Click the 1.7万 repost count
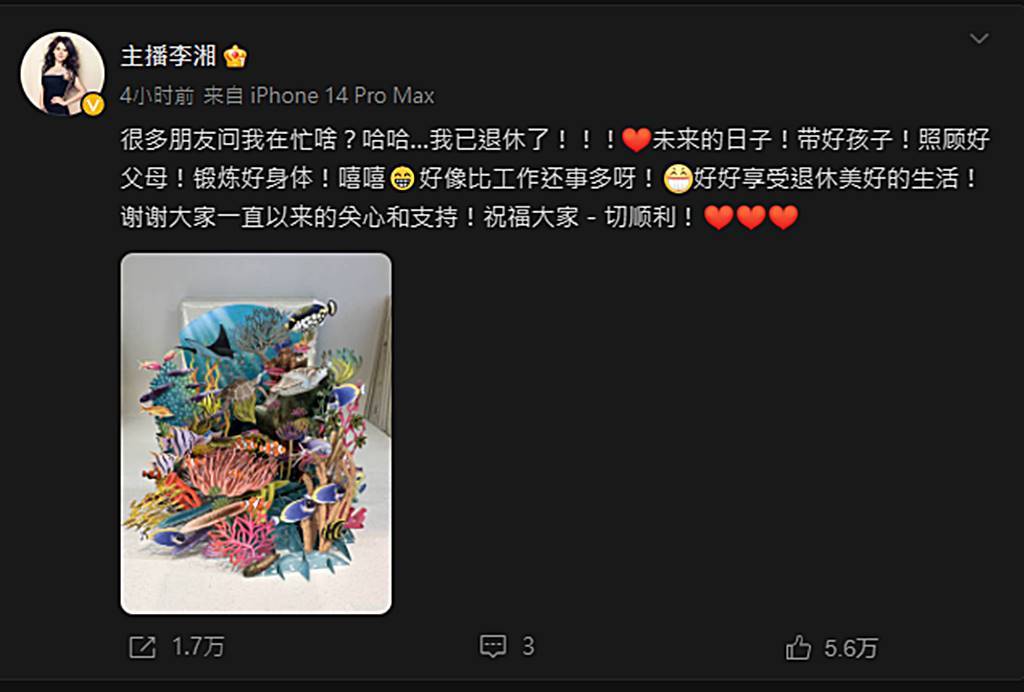This screenshot has height=692, width=1024. pyautogui.click(x=199, y=647)
